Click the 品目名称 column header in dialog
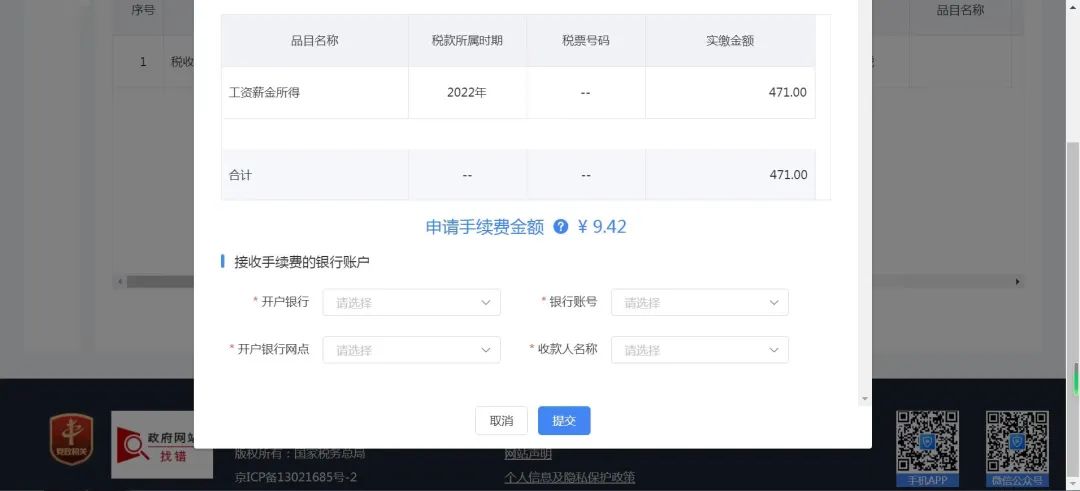The height and width of the screenshot is (491, 1080). [315, 41]
